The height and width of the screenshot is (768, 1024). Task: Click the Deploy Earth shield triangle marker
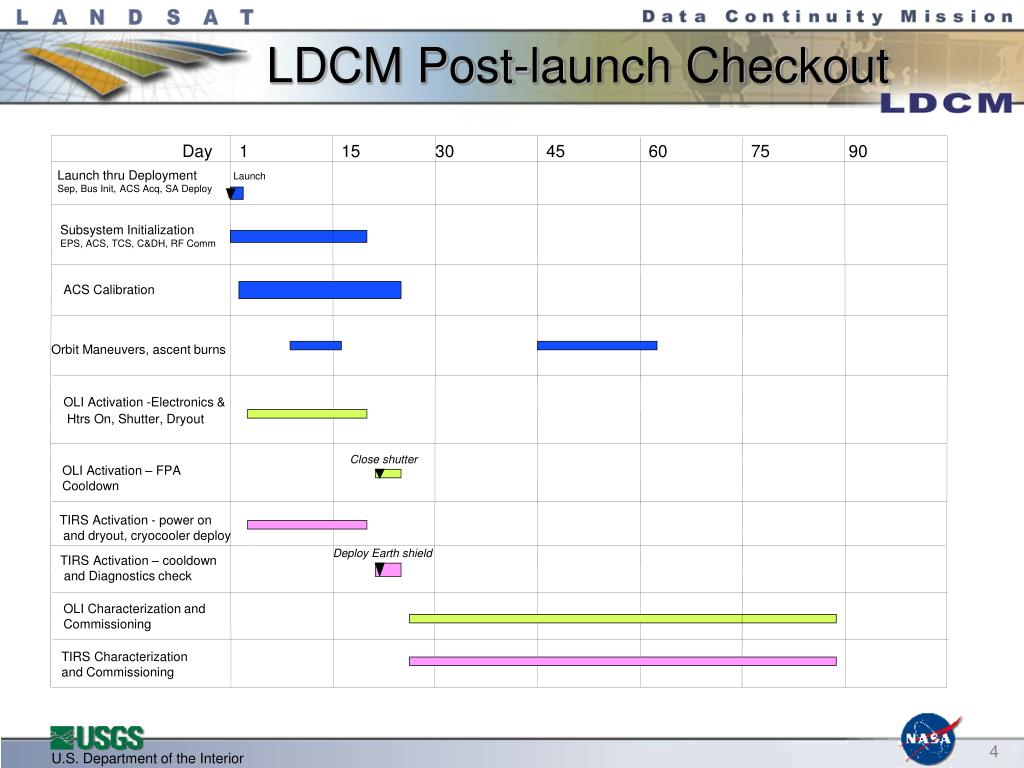[379, 569]
